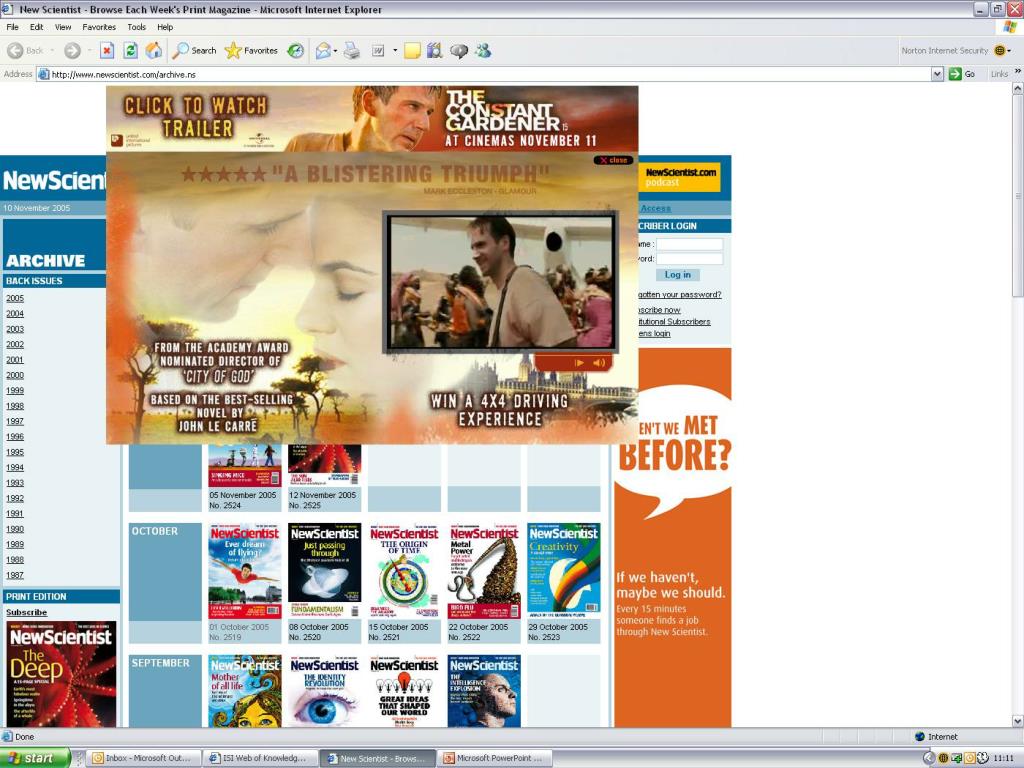Open the Tools menu
Image resolution: width=1024 pixels, height=768 pixels.
tap(136, 27)
